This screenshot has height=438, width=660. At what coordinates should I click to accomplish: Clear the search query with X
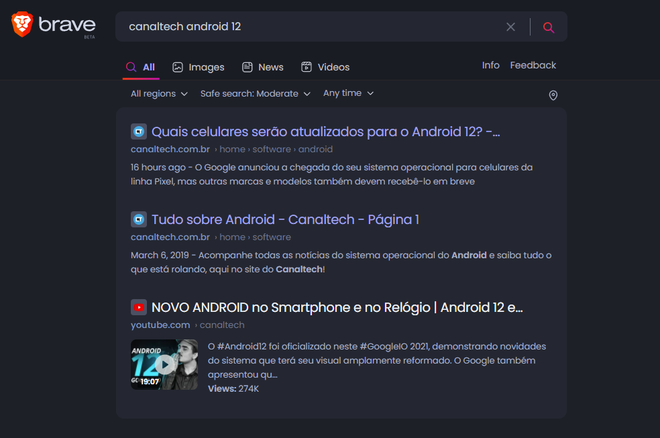coord(511,27)
